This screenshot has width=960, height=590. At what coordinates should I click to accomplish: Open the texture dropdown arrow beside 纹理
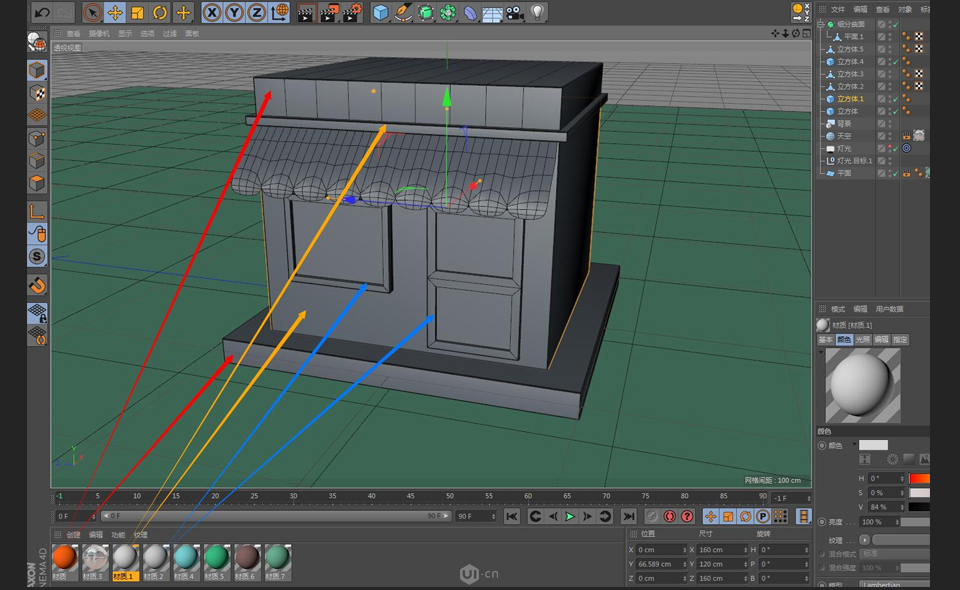(x=865, y=541)
